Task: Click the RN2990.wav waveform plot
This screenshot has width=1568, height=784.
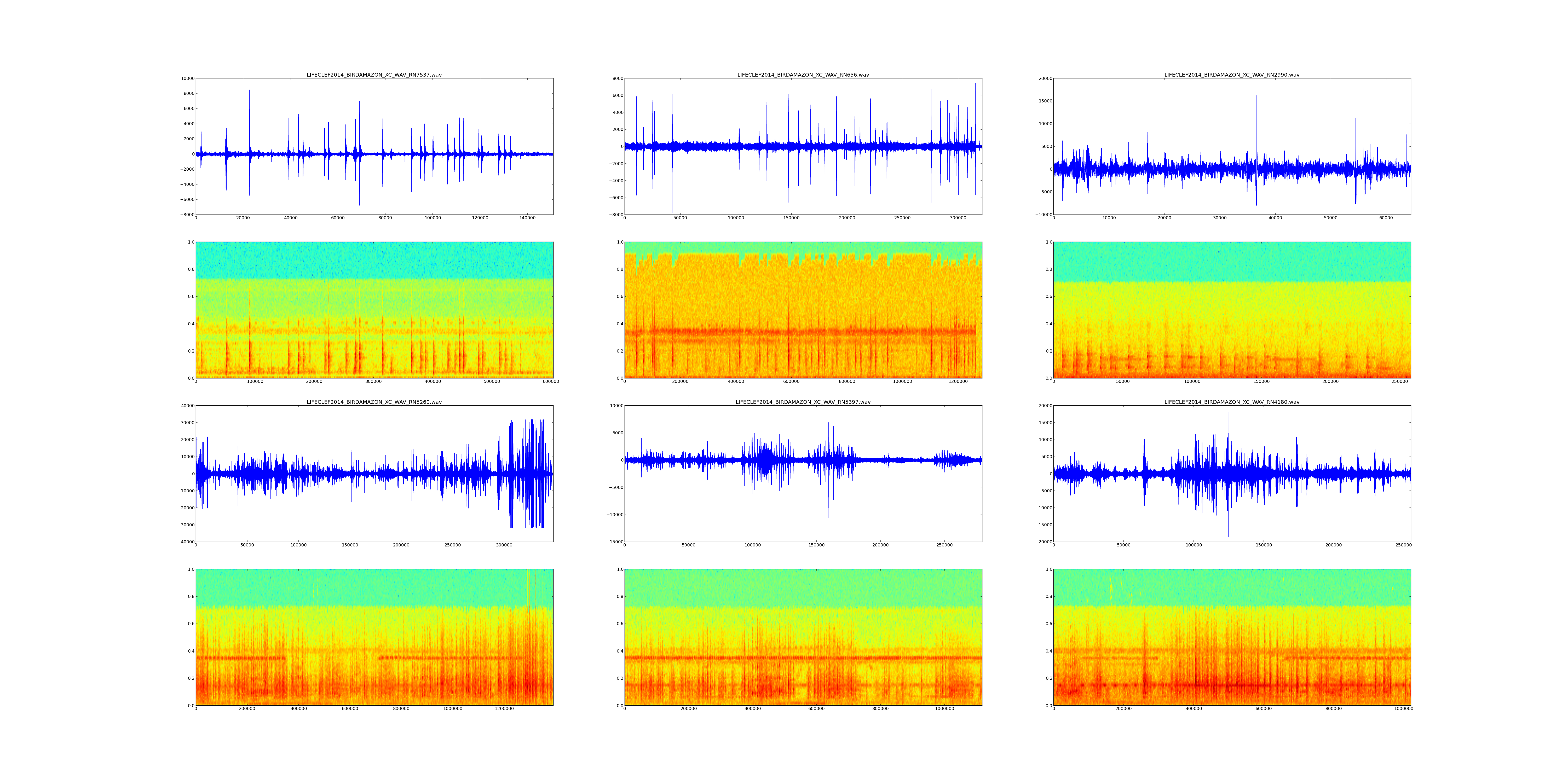Action: click(1231, 146)
